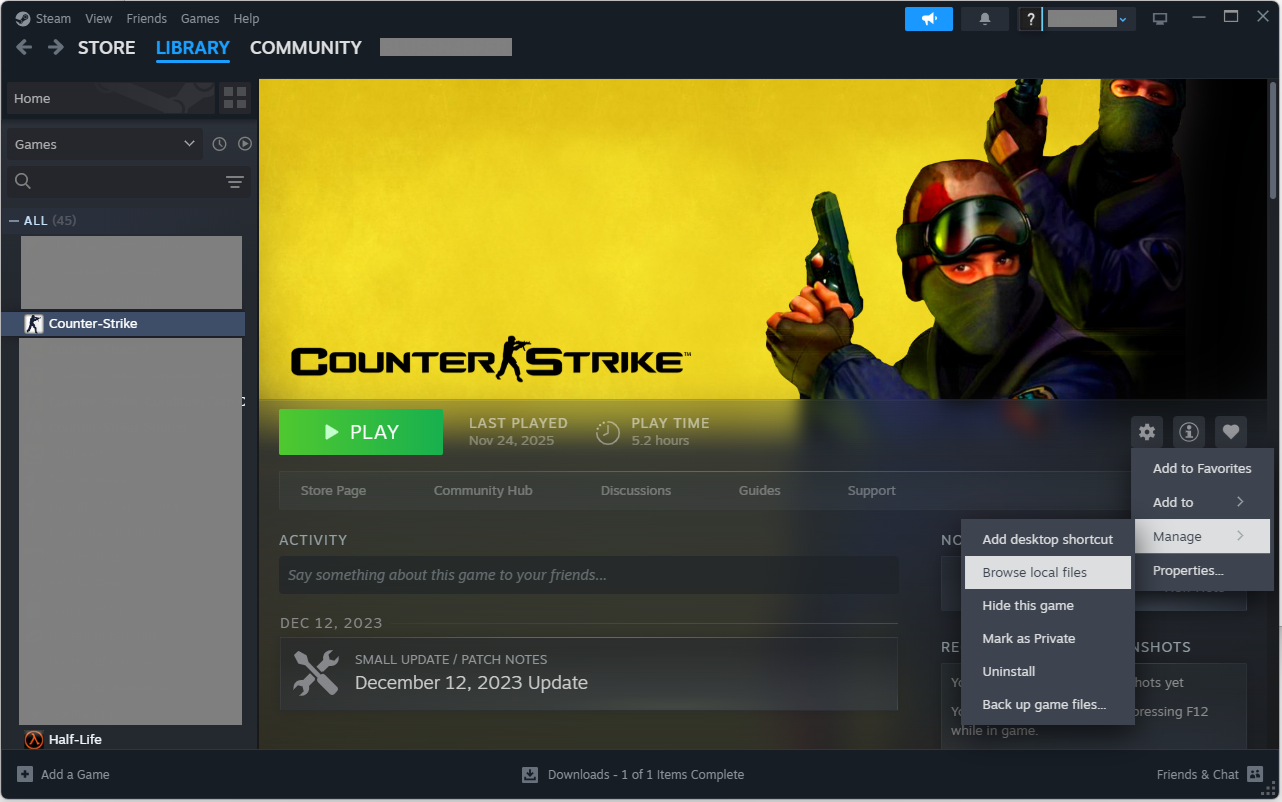Go to the LIBRARY tab

click(x=193, y=47)
